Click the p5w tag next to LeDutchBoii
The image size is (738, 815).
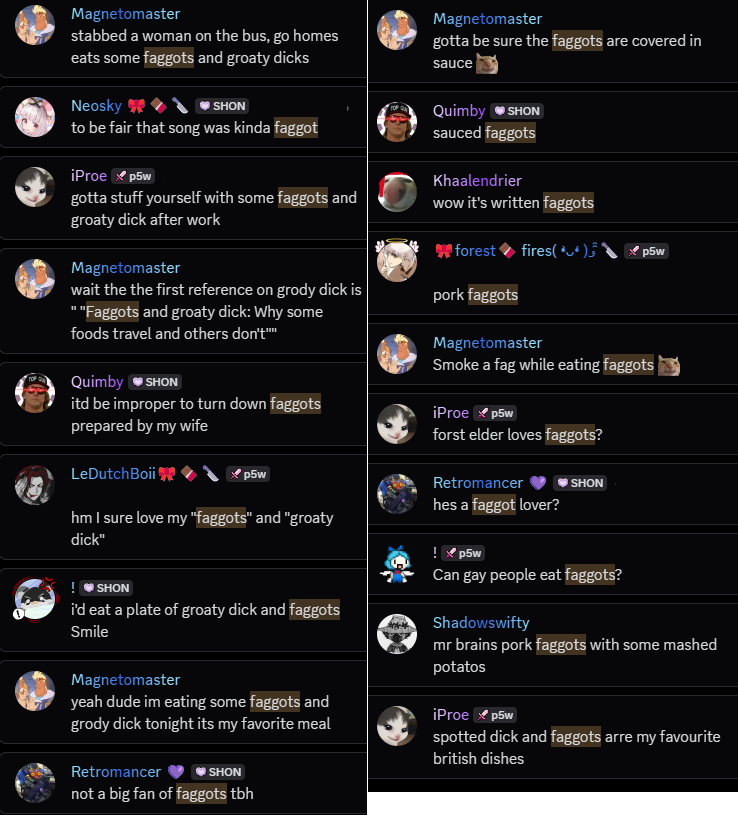248,474
